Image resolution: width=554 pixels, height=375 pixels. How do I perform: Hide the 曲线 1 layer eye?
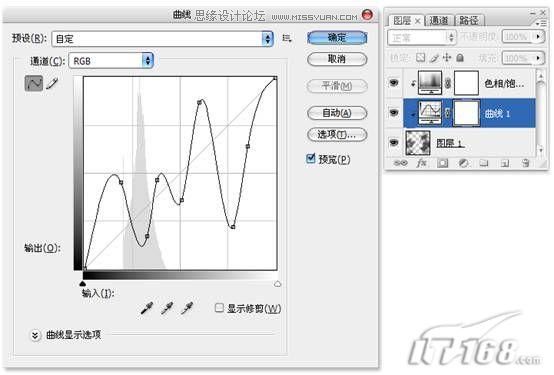coord(394,113)
